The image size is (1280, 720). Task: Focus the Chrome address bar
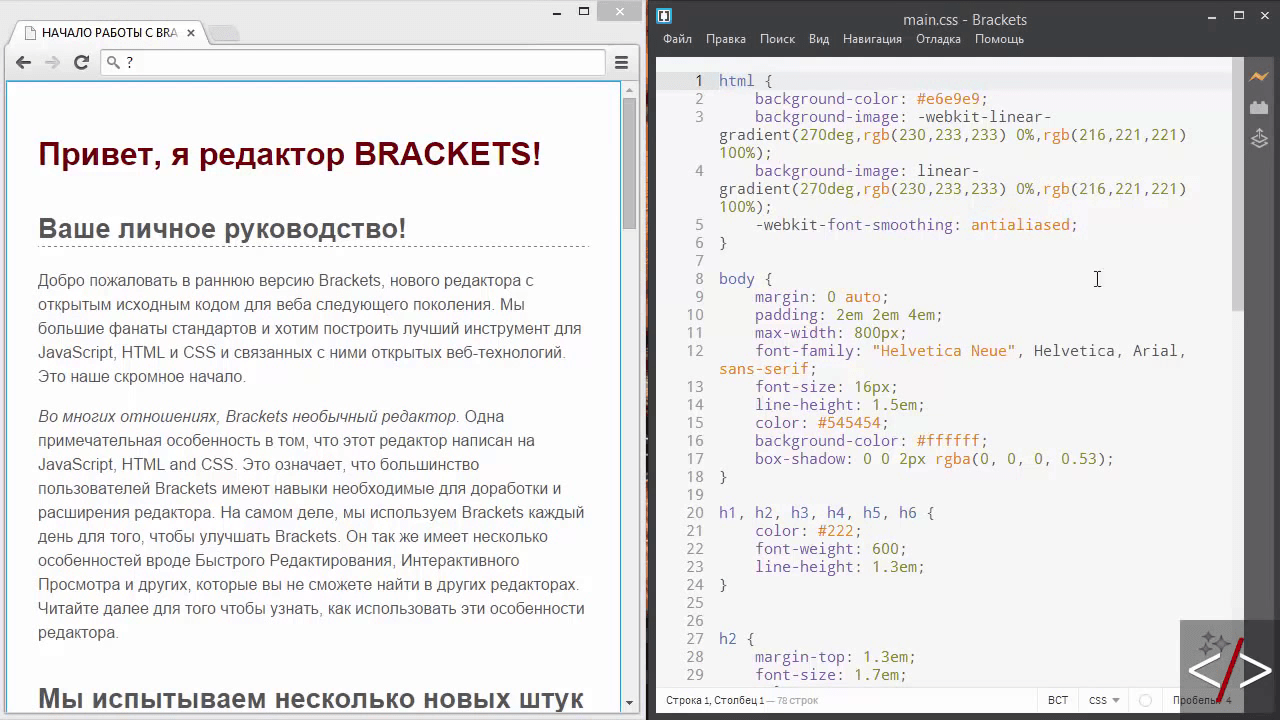[x=355, y=62]
